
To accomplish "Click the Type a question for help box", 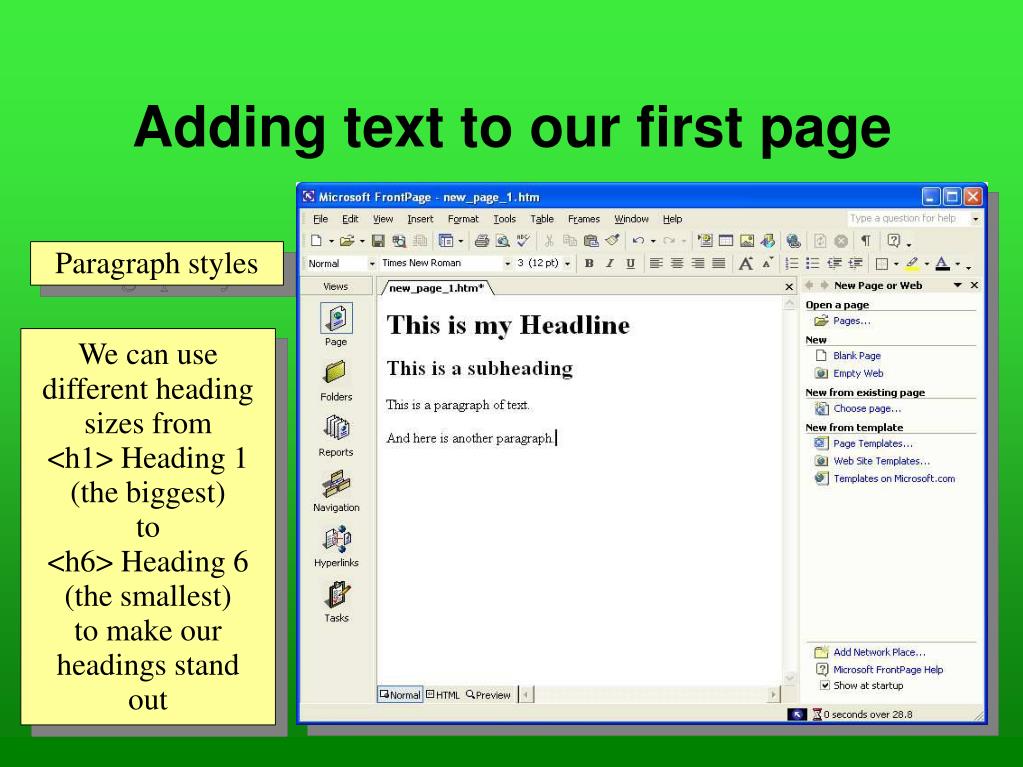I will tap(906, 219).
